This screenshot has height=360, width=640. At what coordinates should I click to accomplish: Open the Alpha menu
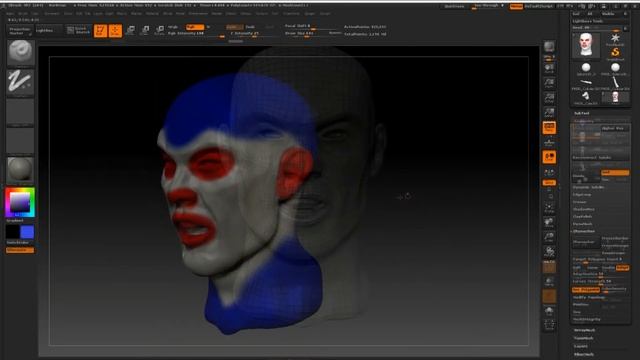11,13
